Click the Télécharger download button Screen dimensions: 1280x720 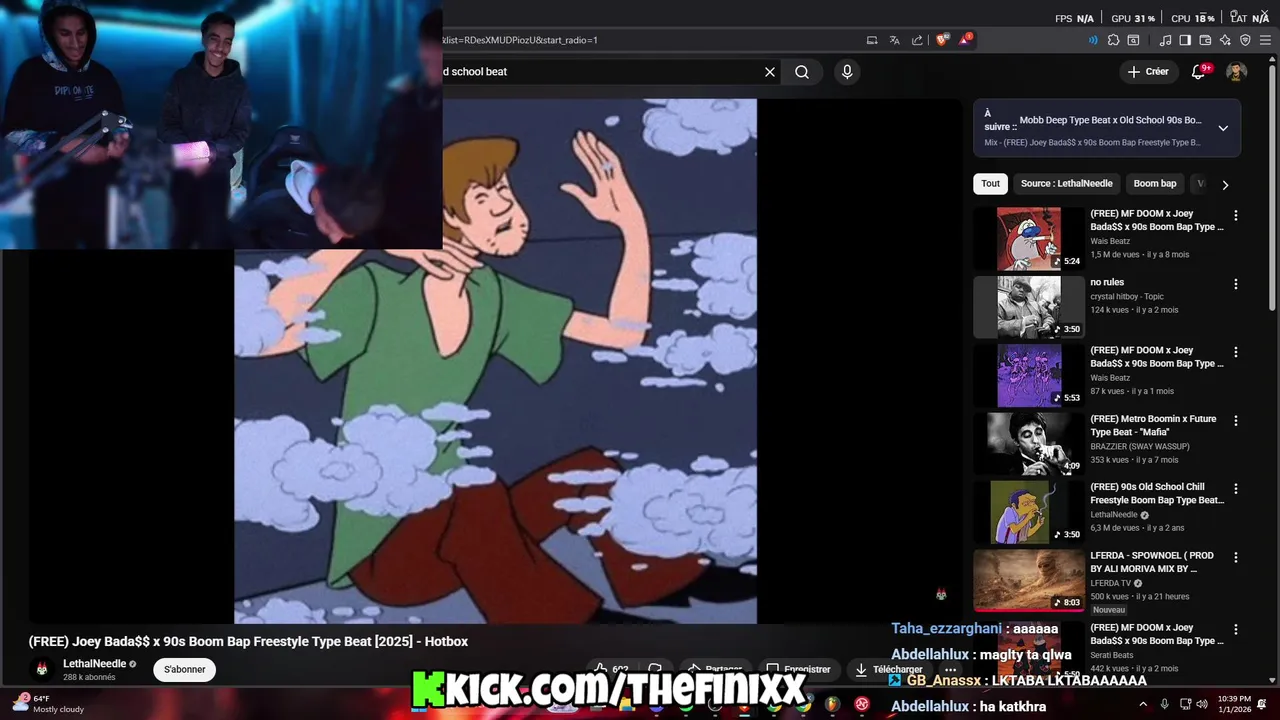[x=888, y=669]
